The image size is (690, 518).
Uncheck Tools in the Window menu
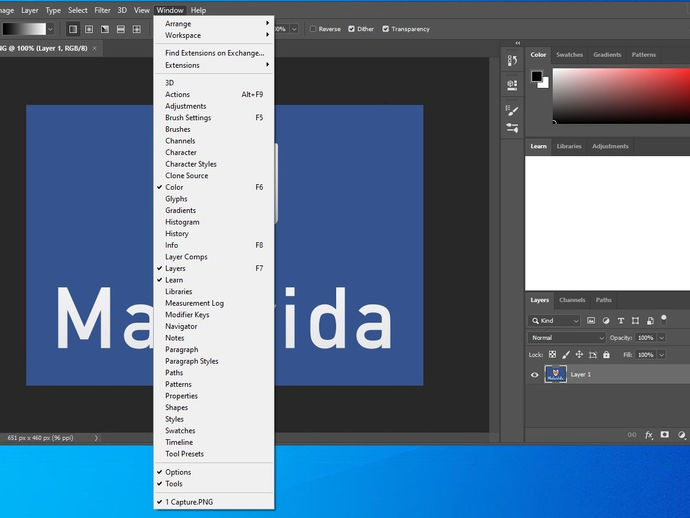click(x=214, y=483)
